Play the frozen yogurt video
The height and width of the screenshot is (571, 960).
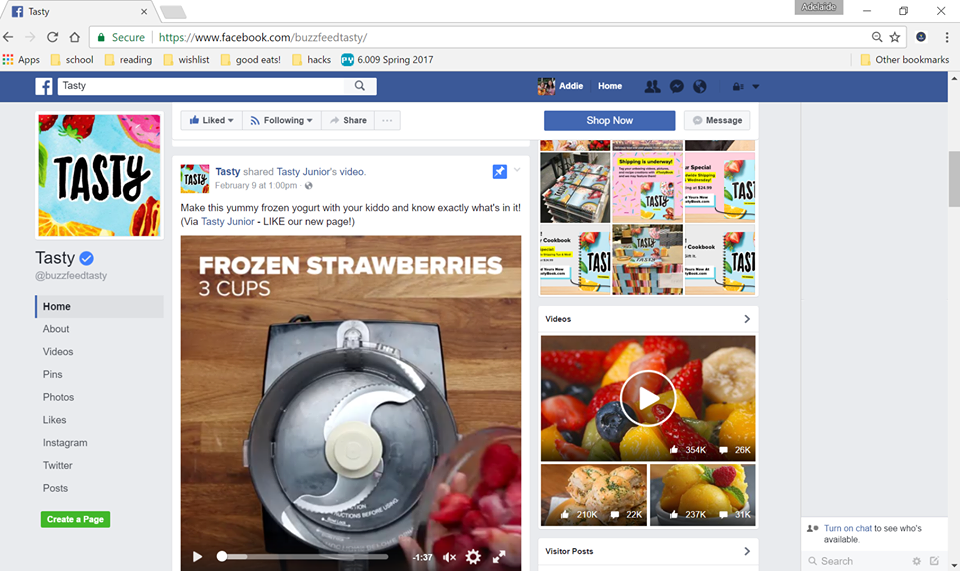[197, 556]
